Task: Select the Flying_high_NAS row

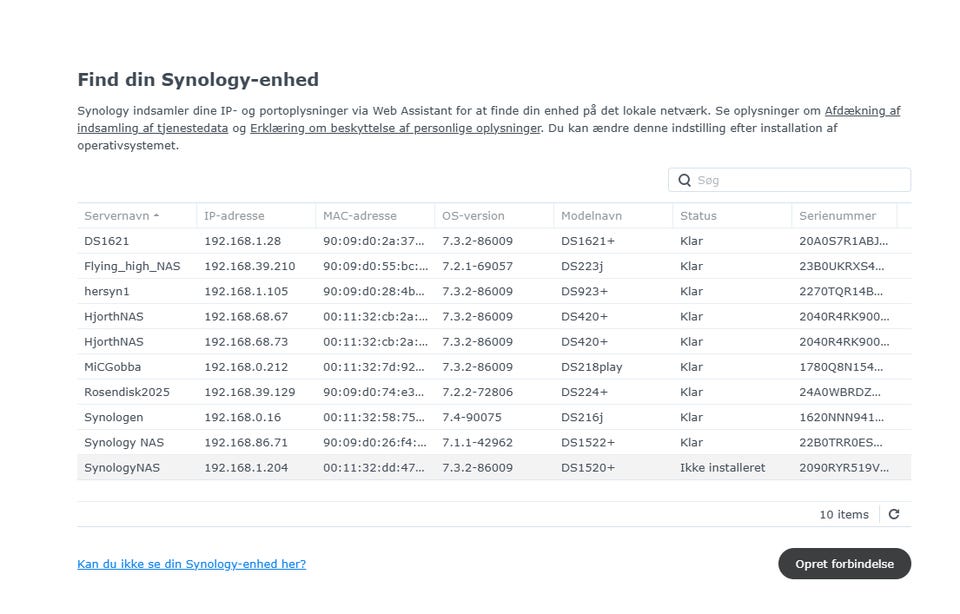Action: point(494,266)
